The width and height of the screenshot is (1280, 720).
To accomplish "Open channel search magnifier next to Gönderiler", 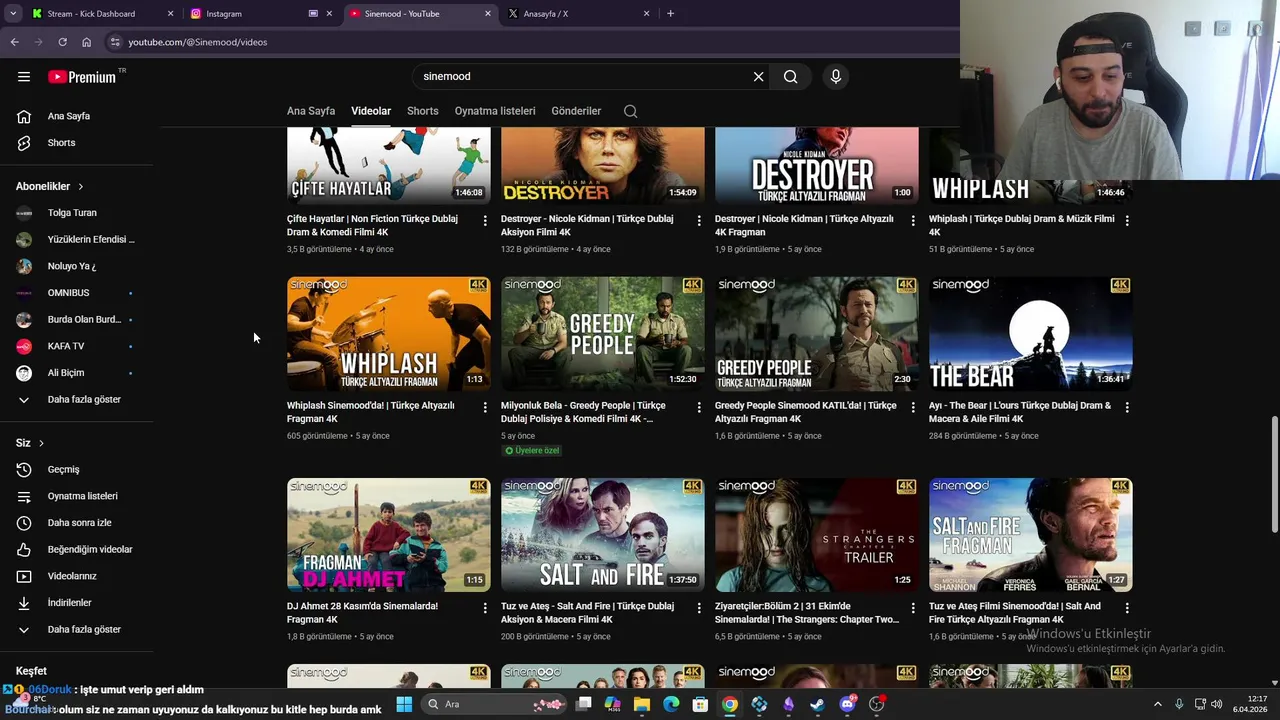I will click(630, 111).
